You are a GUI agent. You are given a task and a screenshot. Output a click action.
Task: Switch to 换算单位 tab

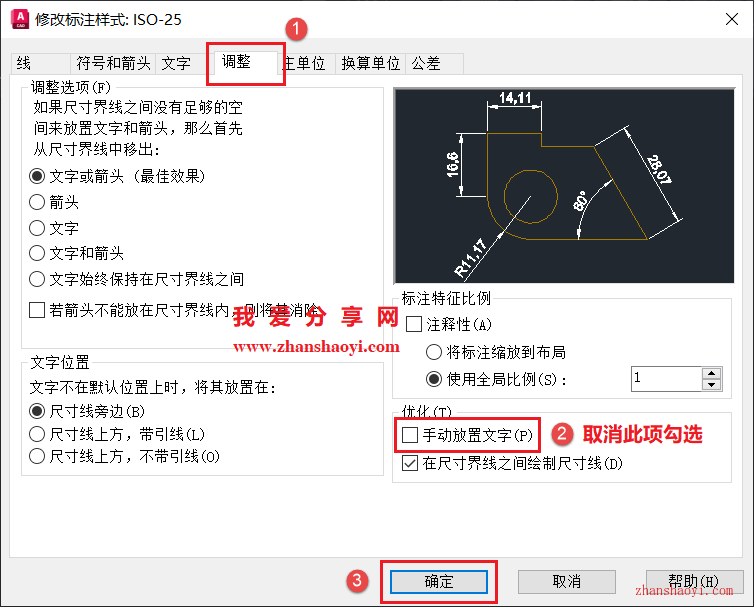point(370,63)
